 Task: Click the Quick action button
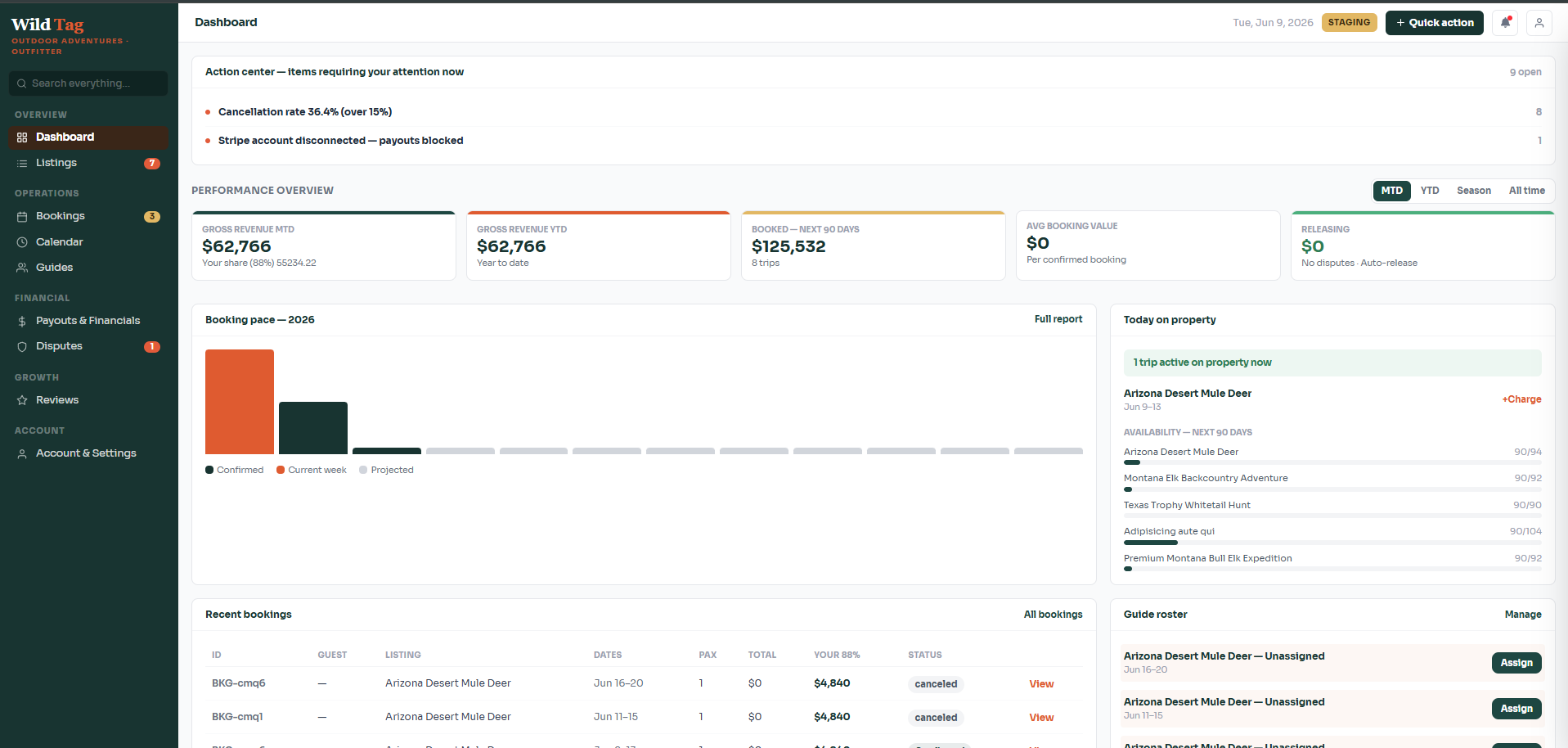coord(1435,23)
